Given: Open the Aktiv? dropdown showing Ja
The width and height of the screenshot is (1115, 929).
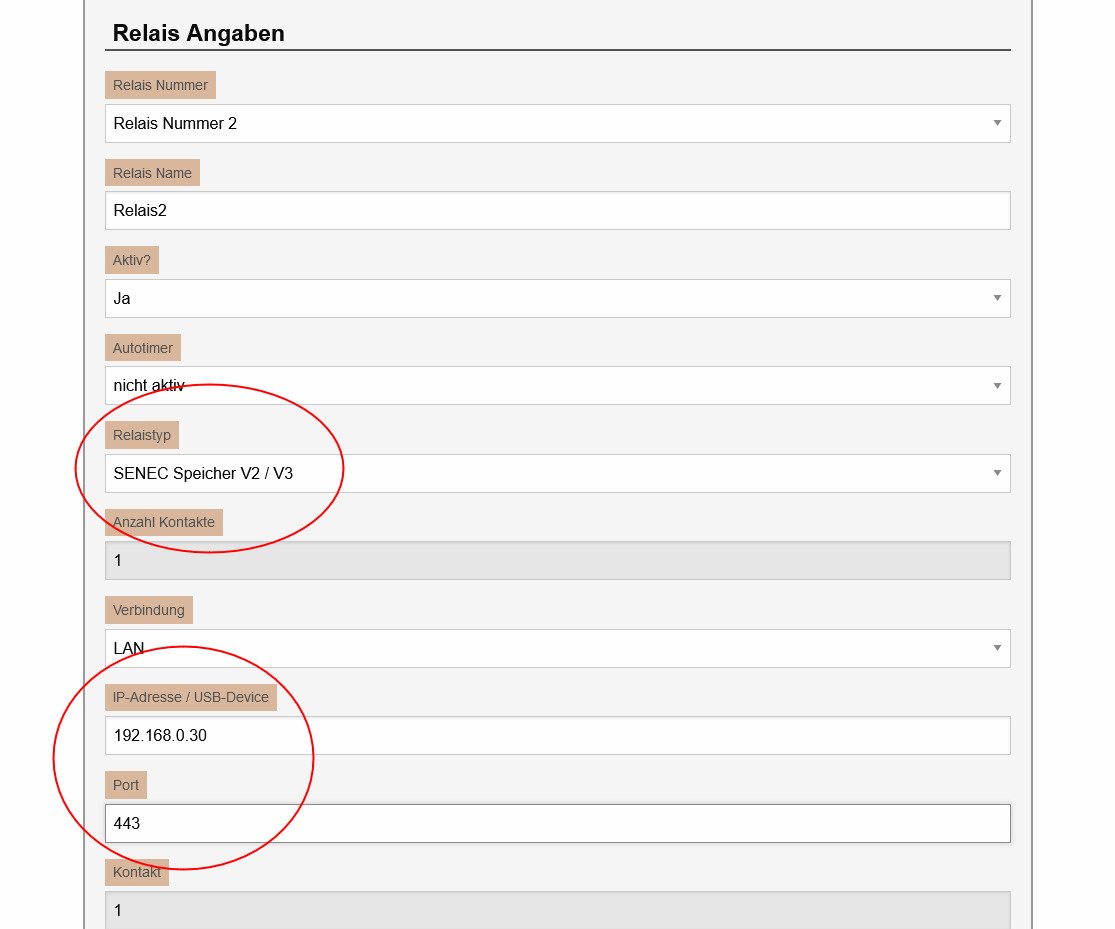Looking at the screenshot, I should point(557,298).
